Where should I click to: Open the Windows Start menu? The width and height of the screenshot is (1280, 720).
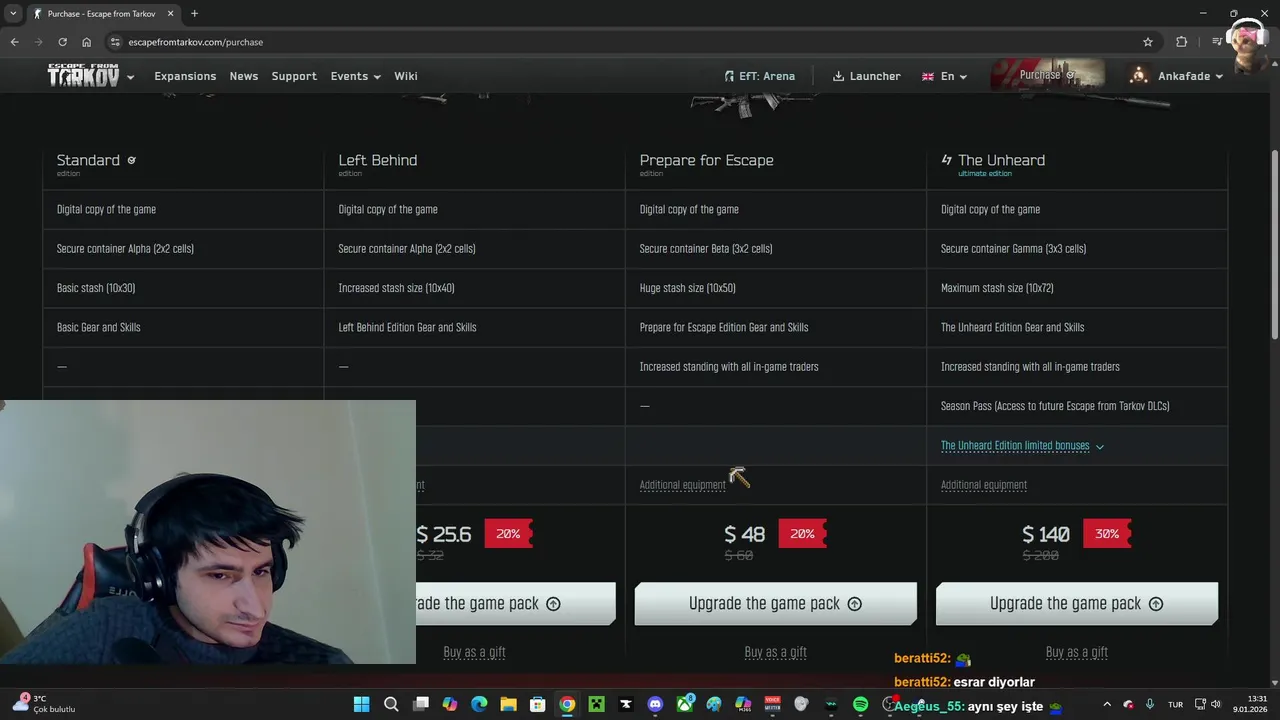[361, 704]
